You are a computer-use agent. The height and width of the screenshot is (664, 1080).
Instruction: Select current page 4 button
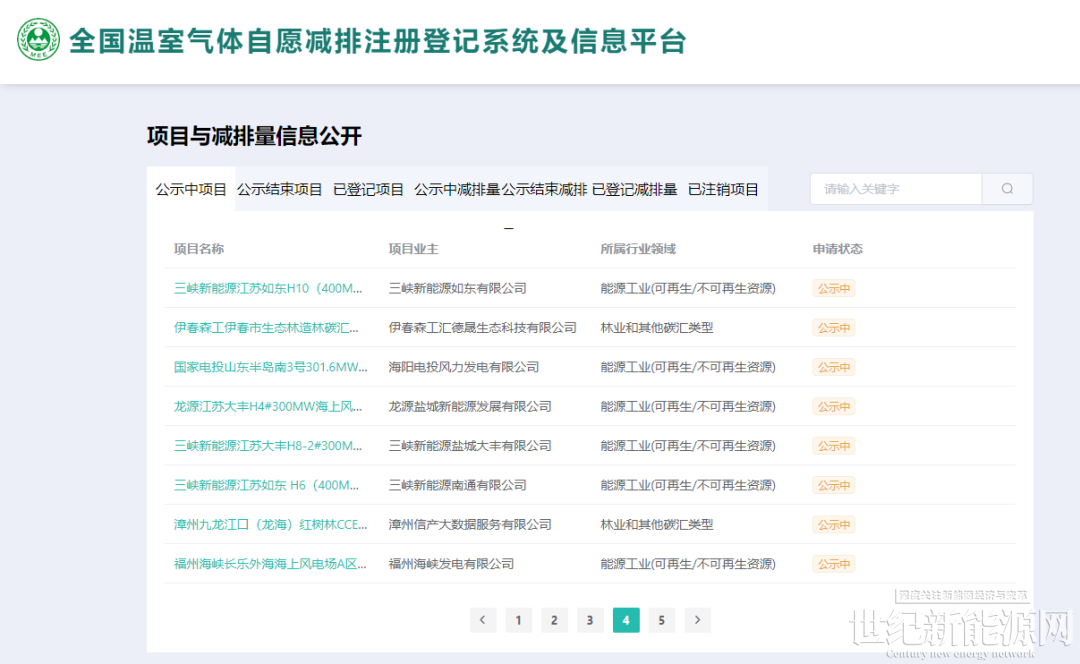click(626, 620)
